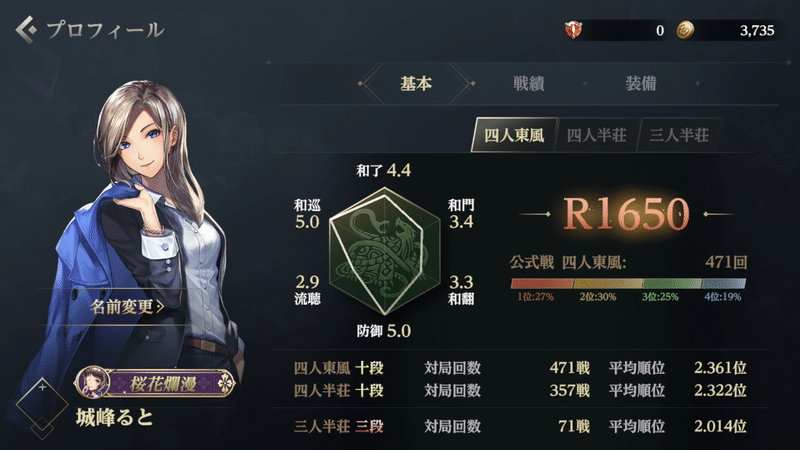
Task: Select the 四人半荘 mode tab
Action: (x=596, y=135)
